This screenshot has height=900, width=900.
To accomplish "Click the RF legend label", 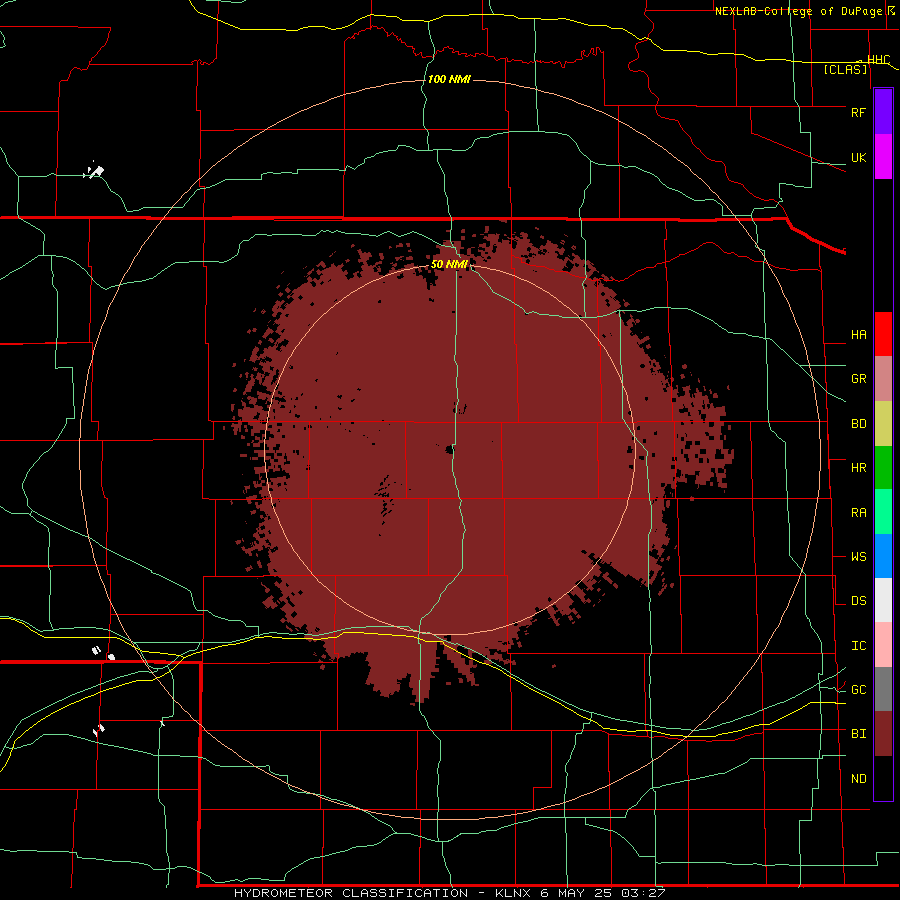I will [x=858, y=112].
